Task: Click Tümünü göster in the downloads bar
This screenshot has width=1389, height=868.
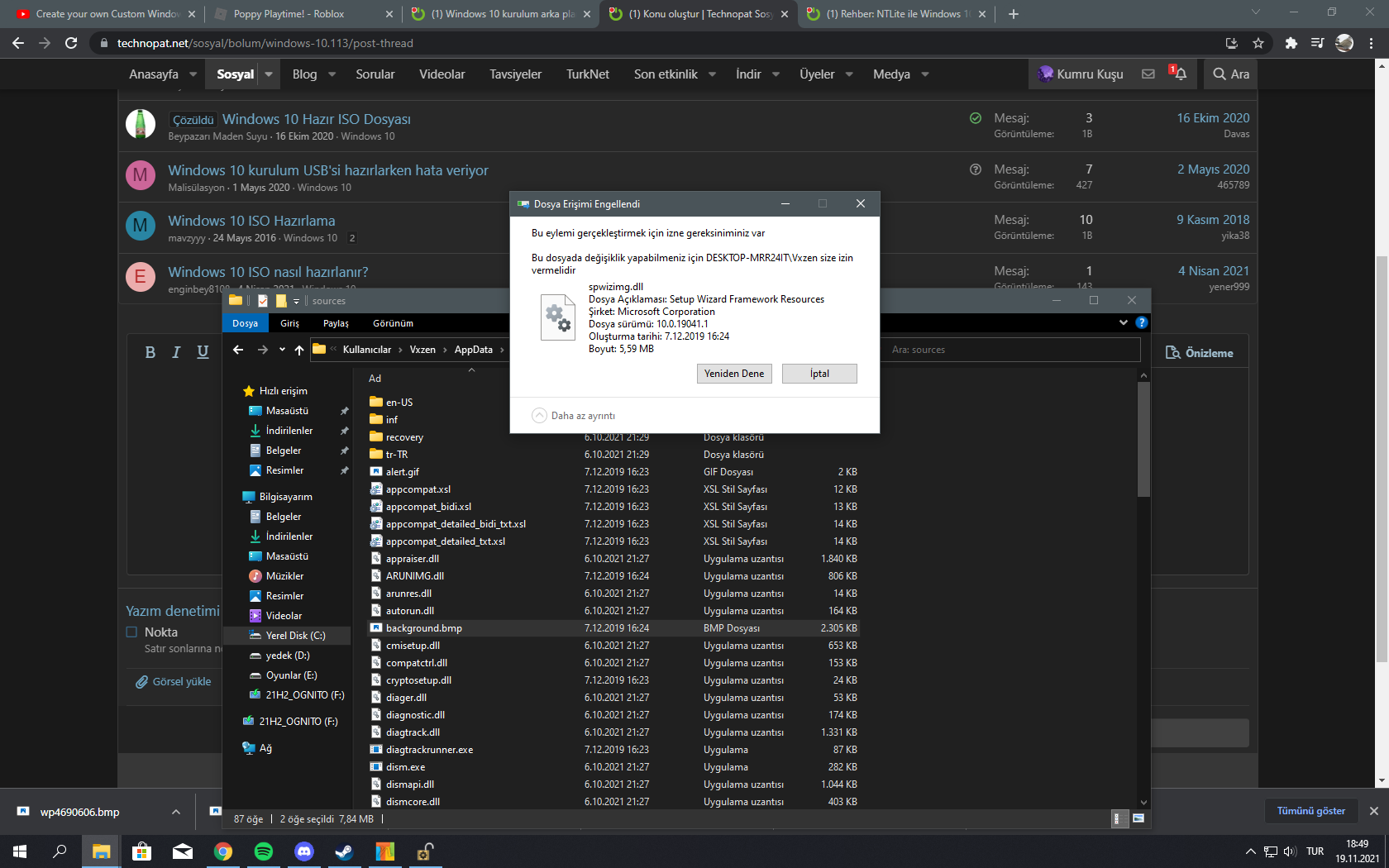Action: point(1310,811)
